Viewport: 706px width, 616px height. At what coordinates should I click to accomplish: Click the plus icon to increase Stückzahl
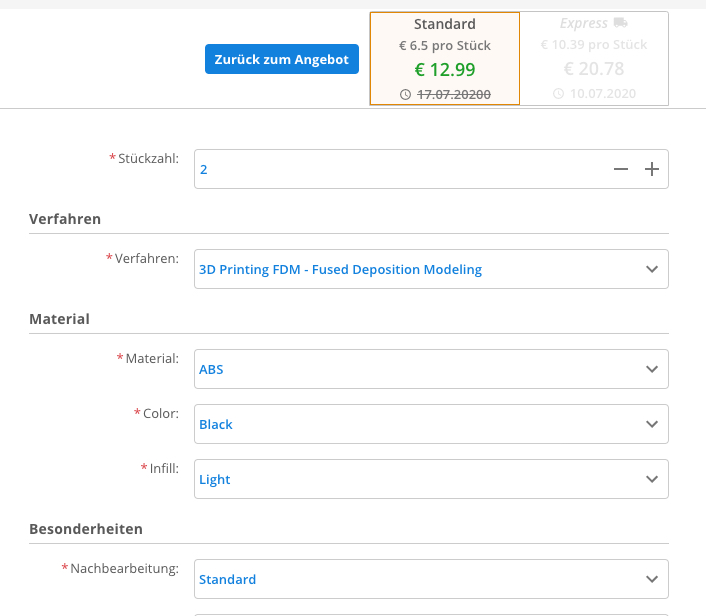(x=652, y=170)
